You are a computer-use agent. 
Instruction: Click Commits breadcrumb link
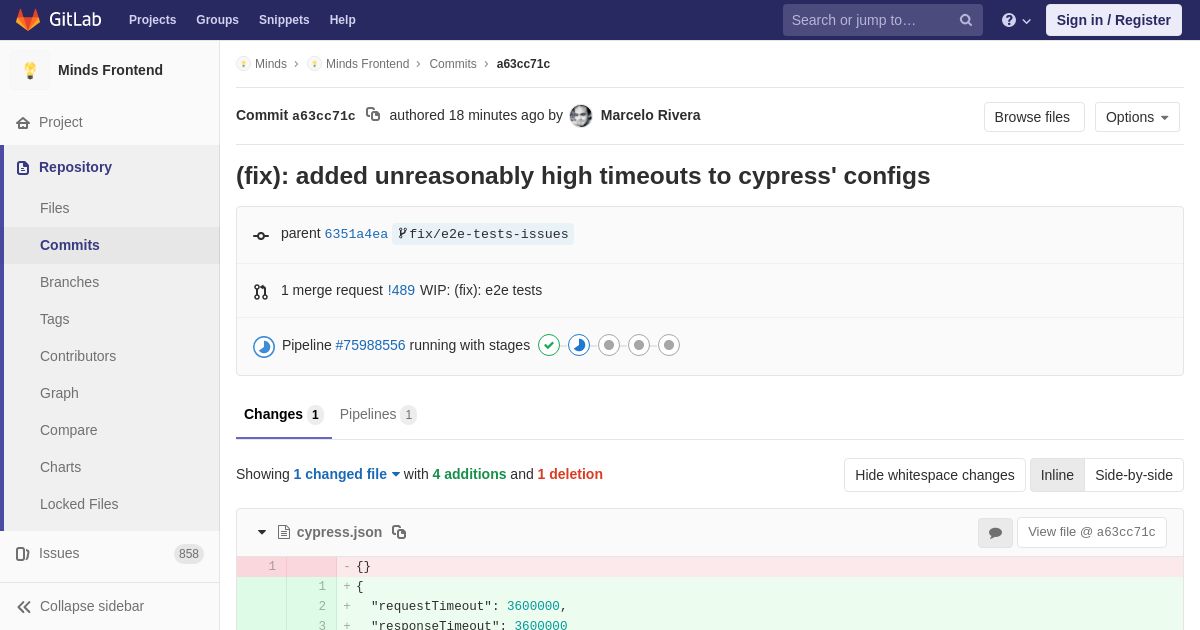(453, 64)
